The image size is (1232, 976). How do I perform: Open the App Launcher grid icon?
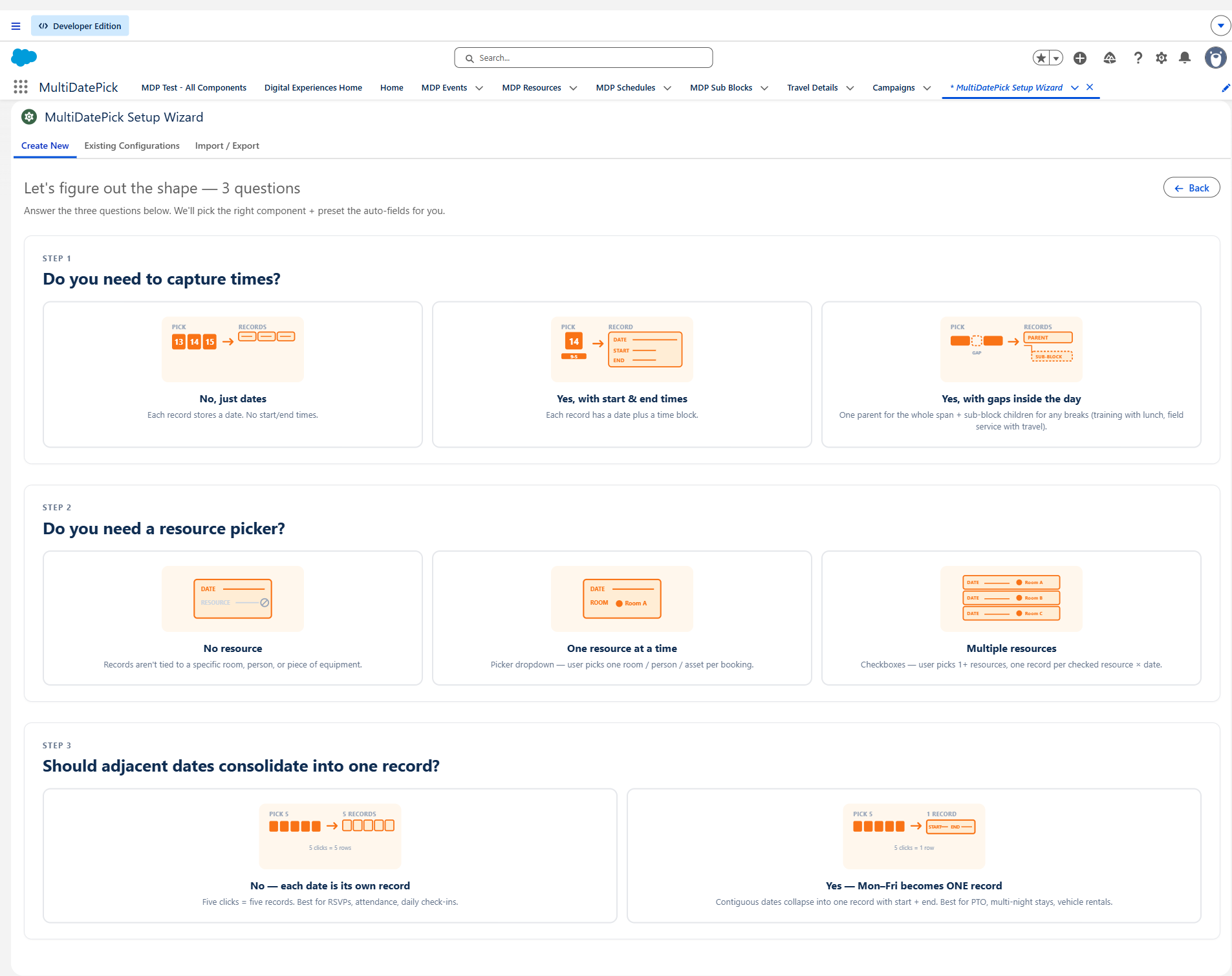(21, 87)
